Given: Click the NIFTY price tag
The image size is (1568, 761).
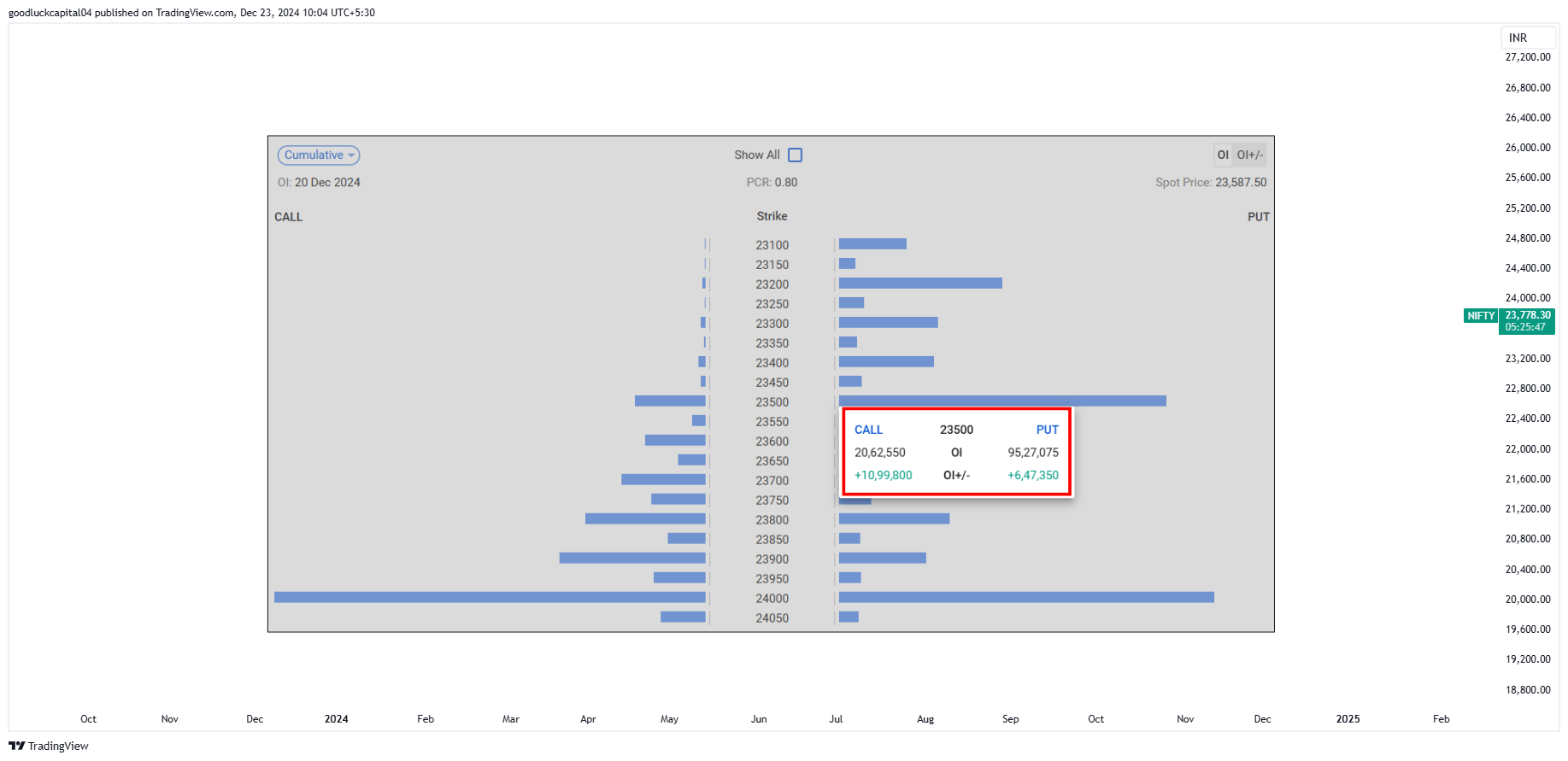Looking at the screenshot, I should click(1481, 316).
